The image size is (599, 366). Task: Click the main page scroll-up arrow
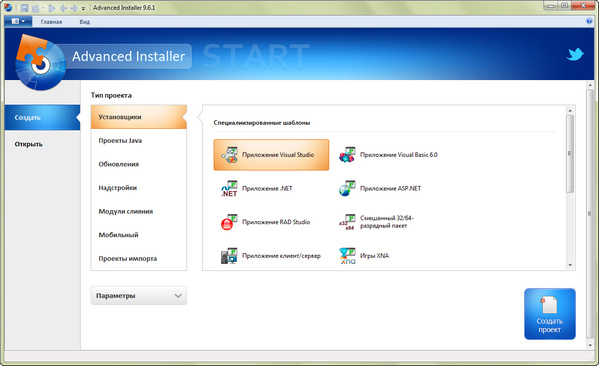click(590, 85)
